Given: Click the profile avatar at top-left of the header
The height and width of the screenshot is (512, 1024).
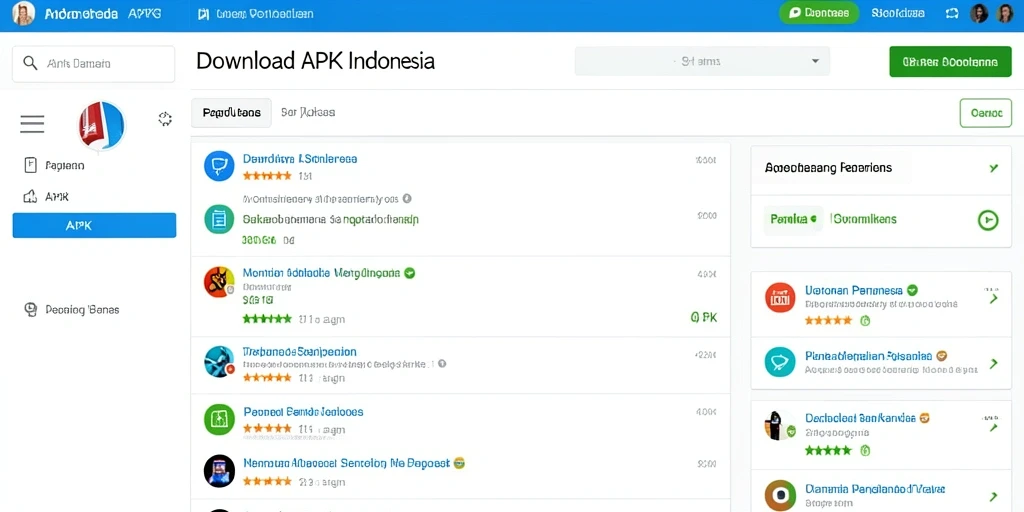Looking at the screenshot, I should [x=24, y=13].
